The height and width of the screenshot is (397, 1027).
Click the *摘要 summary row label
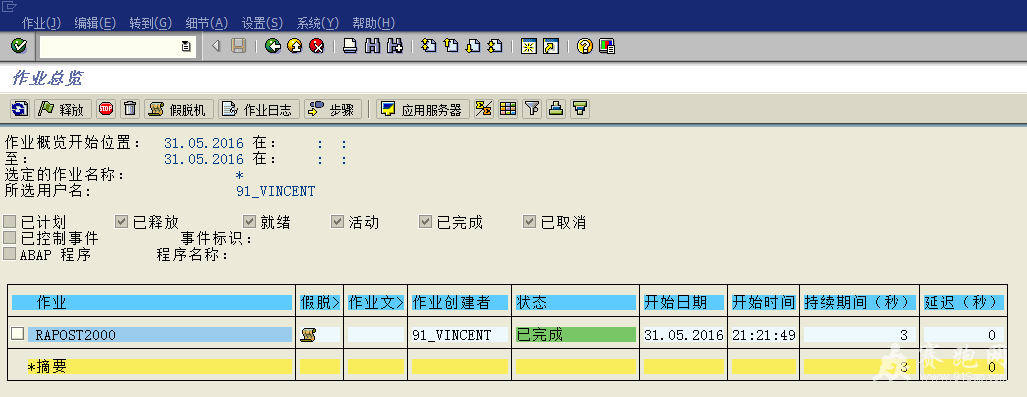pyautogui.click(x=47, y=367)
